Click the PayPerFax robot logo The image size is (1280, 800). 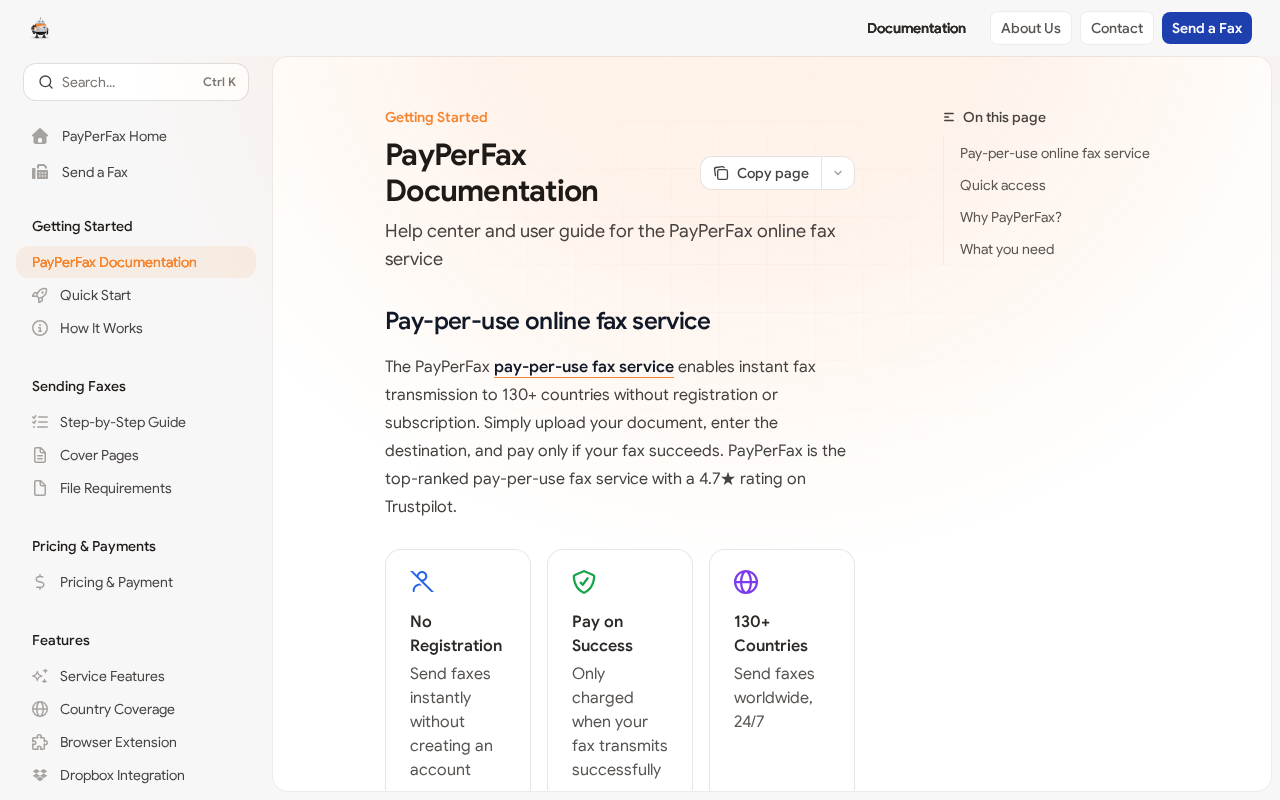click(40, 28)
